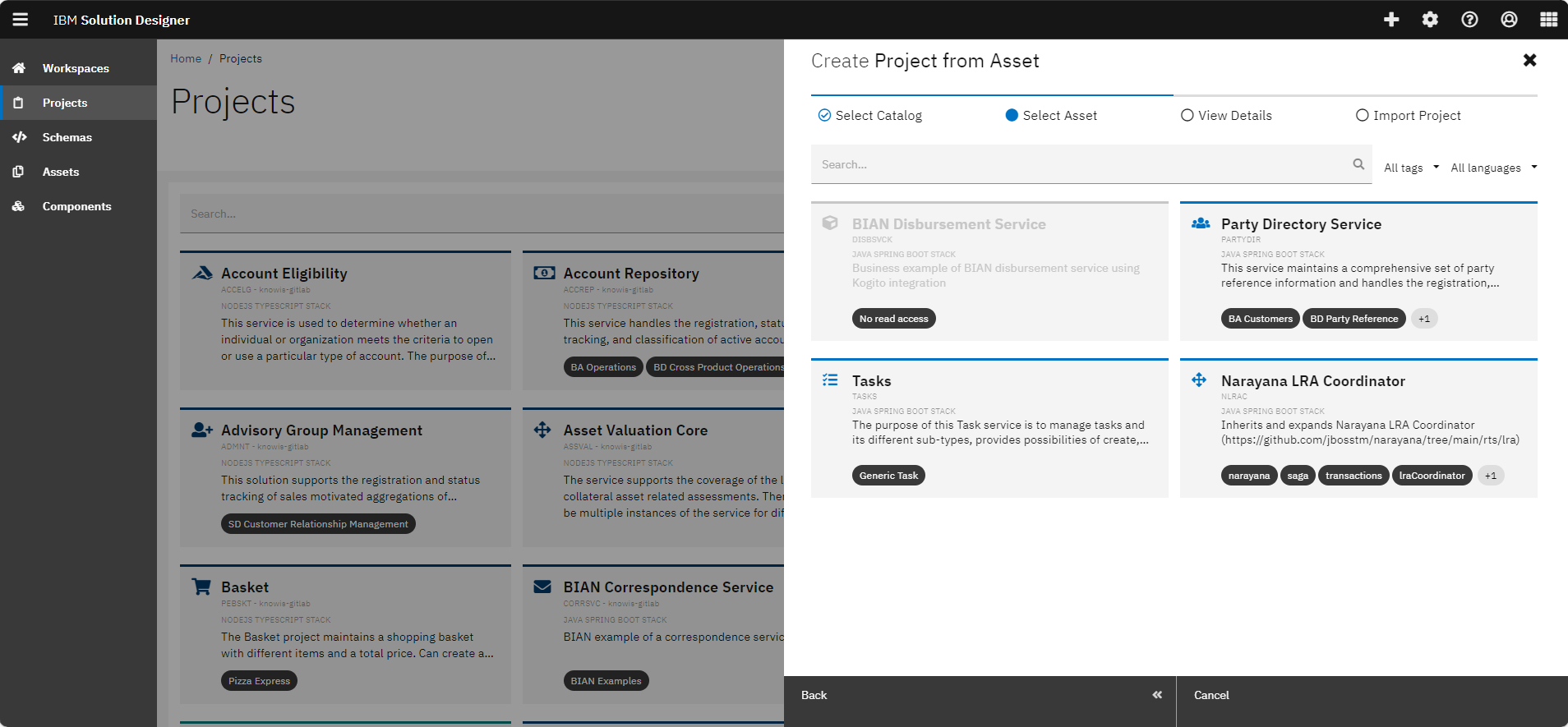Select the Narayana LRA Coordinator asset title

(1313, 381)
